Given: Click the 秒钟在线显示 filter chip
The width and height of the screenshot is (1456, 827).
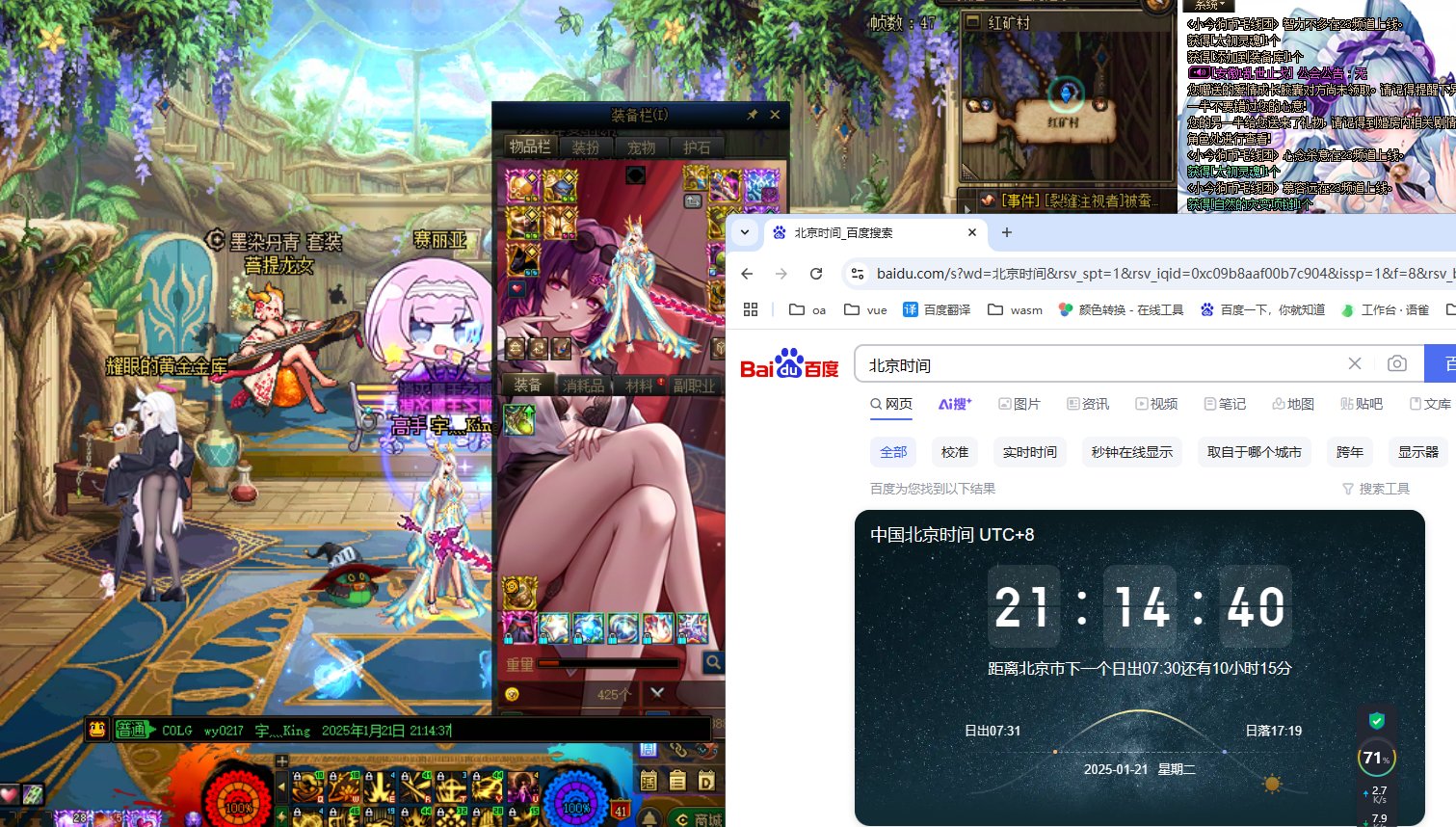Looking at the screenshot, I should 1132,452.
